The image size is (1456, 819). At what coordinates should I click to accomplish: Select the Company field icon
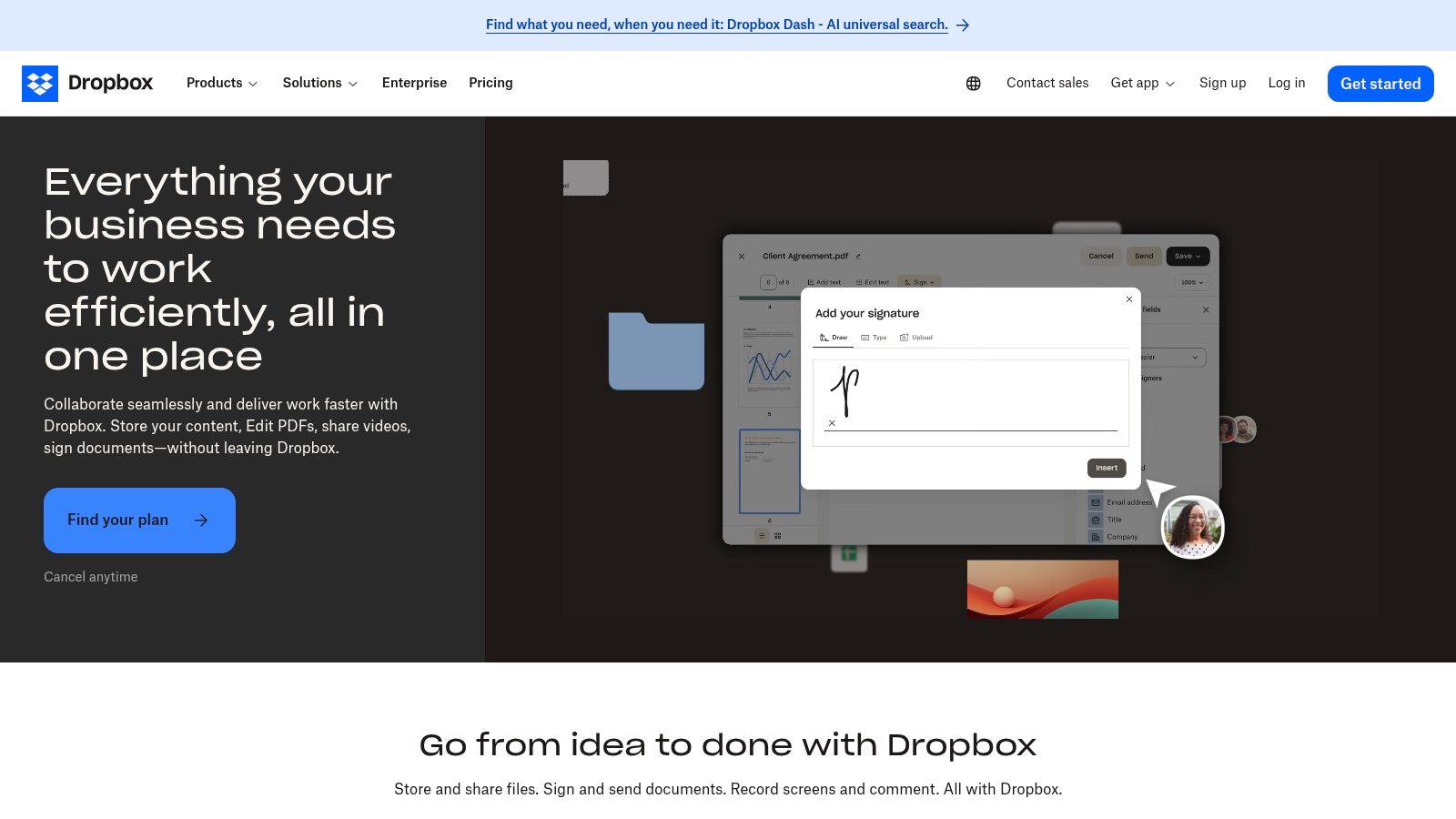[x=1096, y=537]
